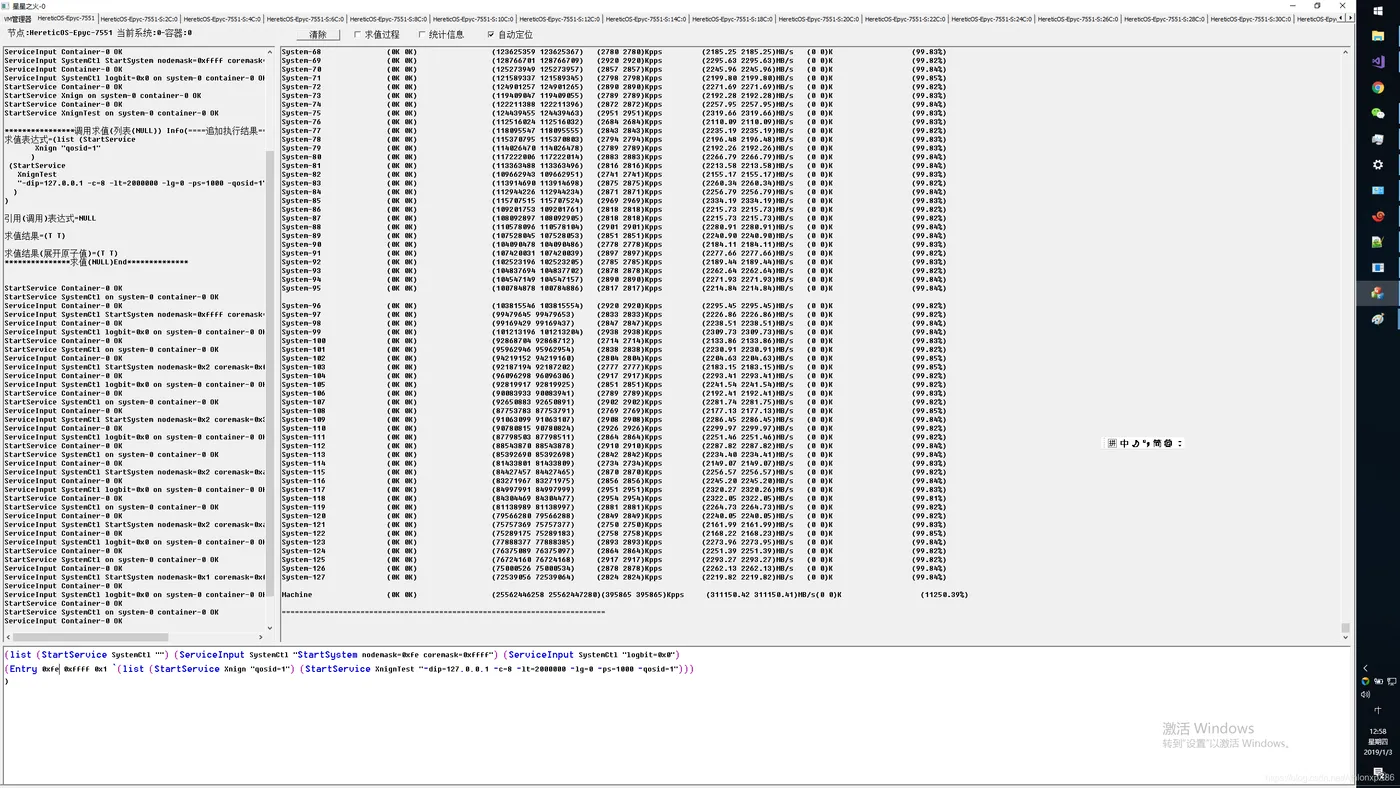The image size is (1400, 788).
Task: Open the Settings gear taskbar icon
Action: [1378, 164]
